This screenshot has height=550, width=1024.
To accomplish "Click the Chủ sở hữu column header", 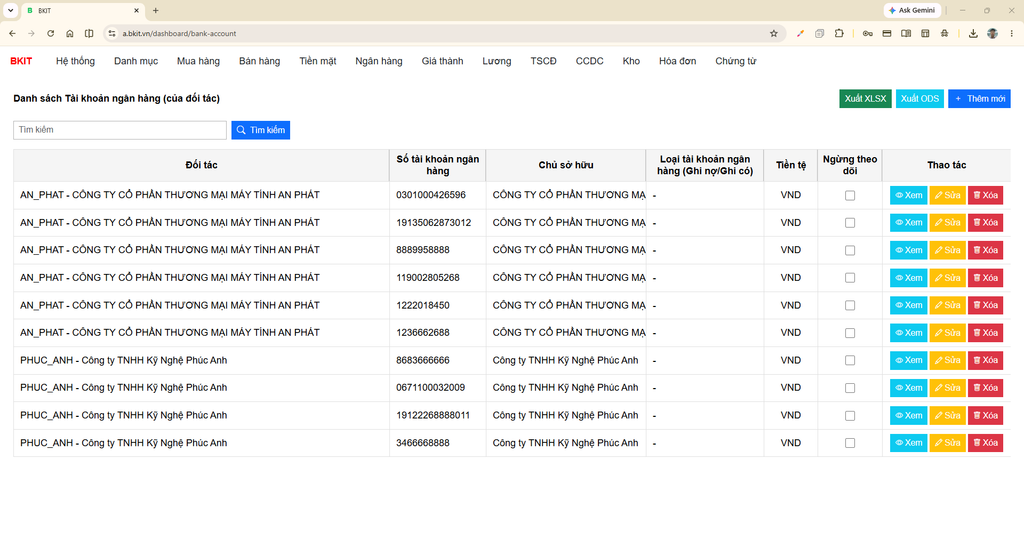I will [566, 165].
